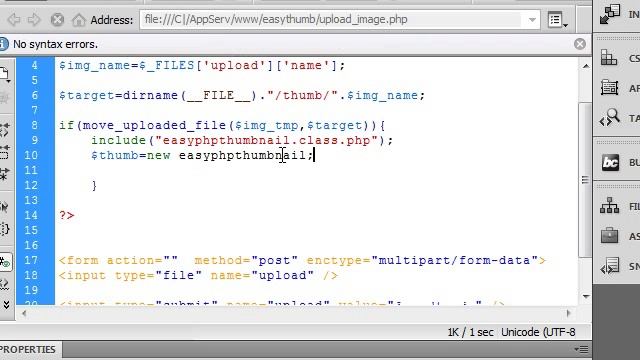Click the horizontal scrollbar left arrow

tap(24, 313)
